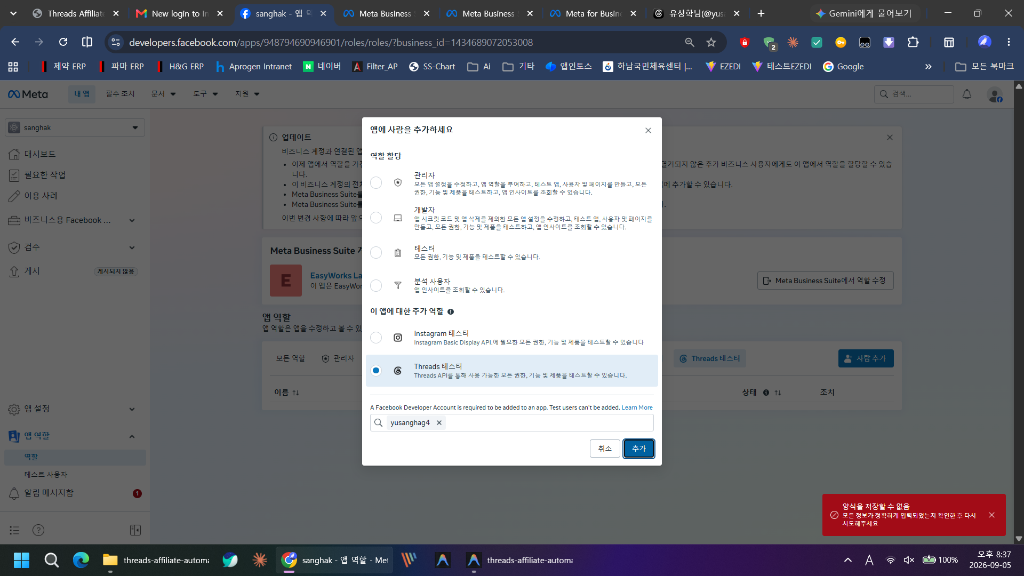1024x576 pixels.
Task: Click the list icon at sidebar bottom
Action: 14,530
